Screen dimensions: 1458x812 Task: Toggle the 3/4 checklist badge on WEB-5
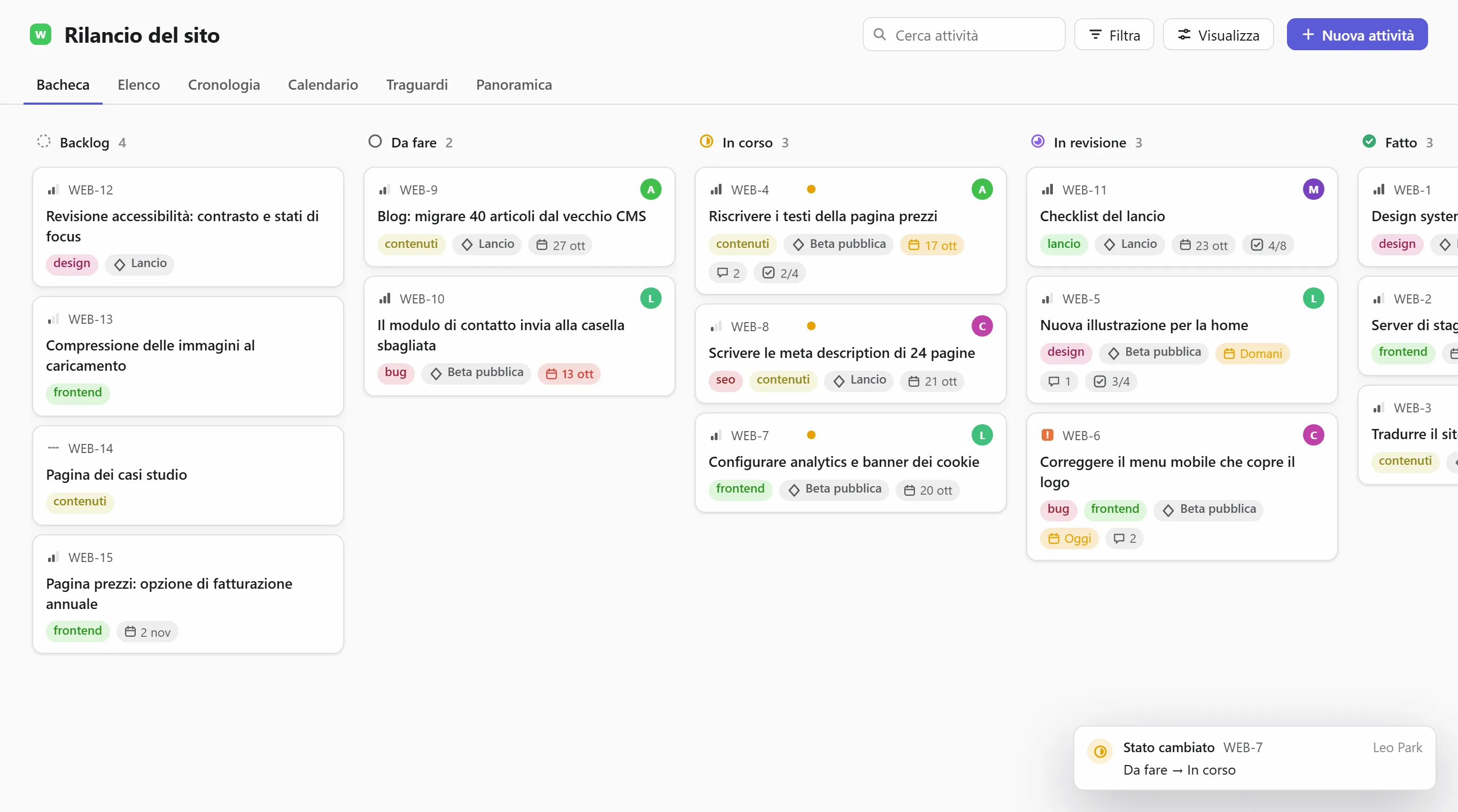coord(1111,381)
